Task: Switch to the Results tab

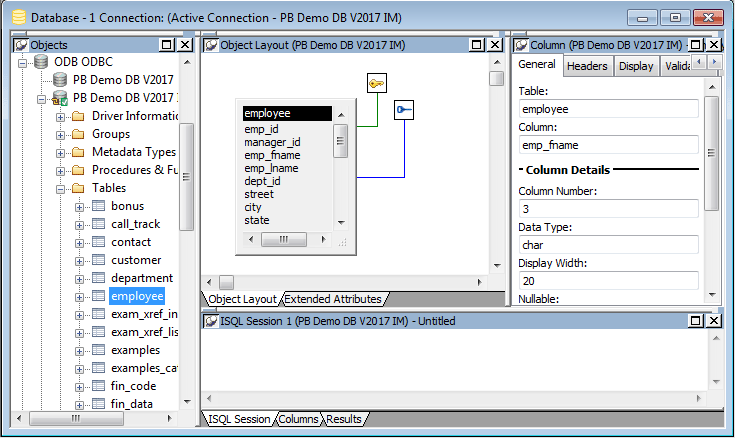Action: (344, 419)
